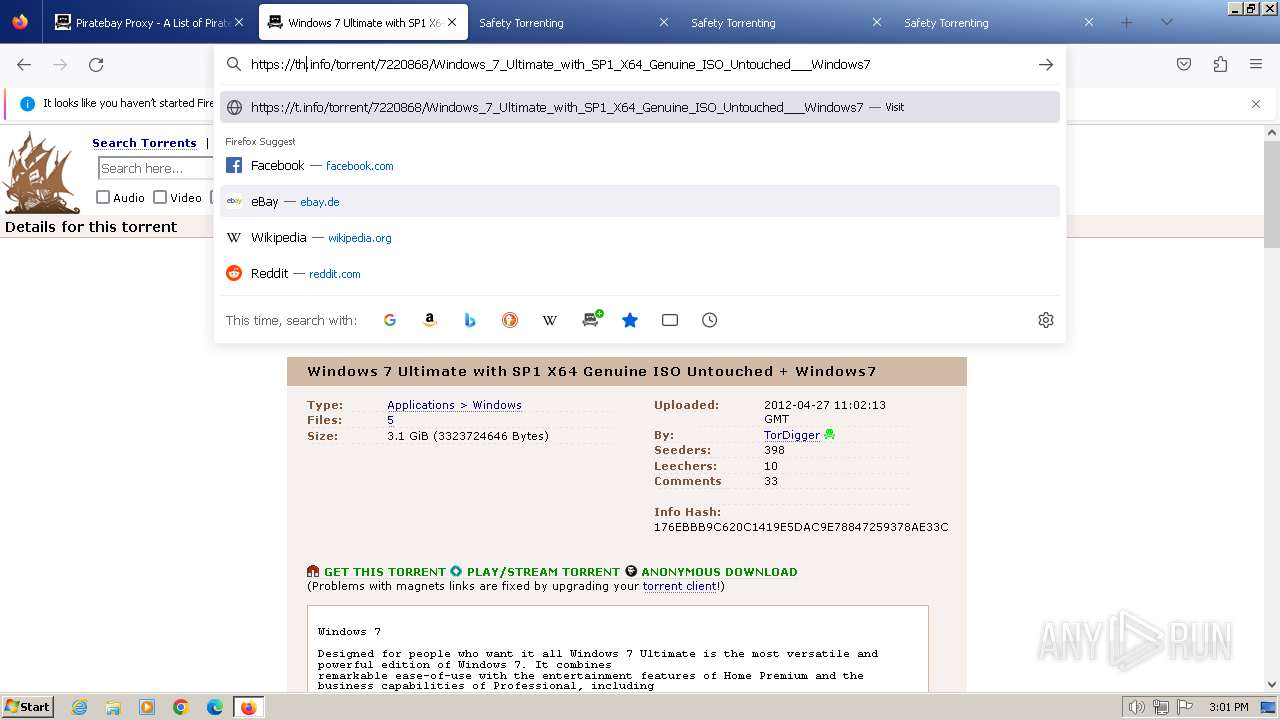Click the Info Hash value text

[x=801, y=527]
